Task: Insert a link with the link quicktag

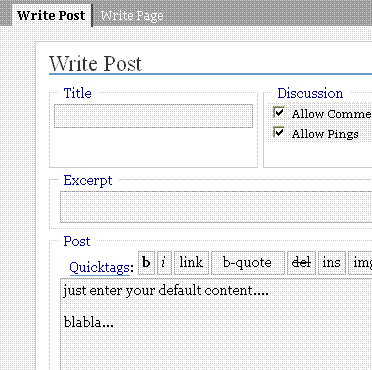Action: (x=191, y=263)
